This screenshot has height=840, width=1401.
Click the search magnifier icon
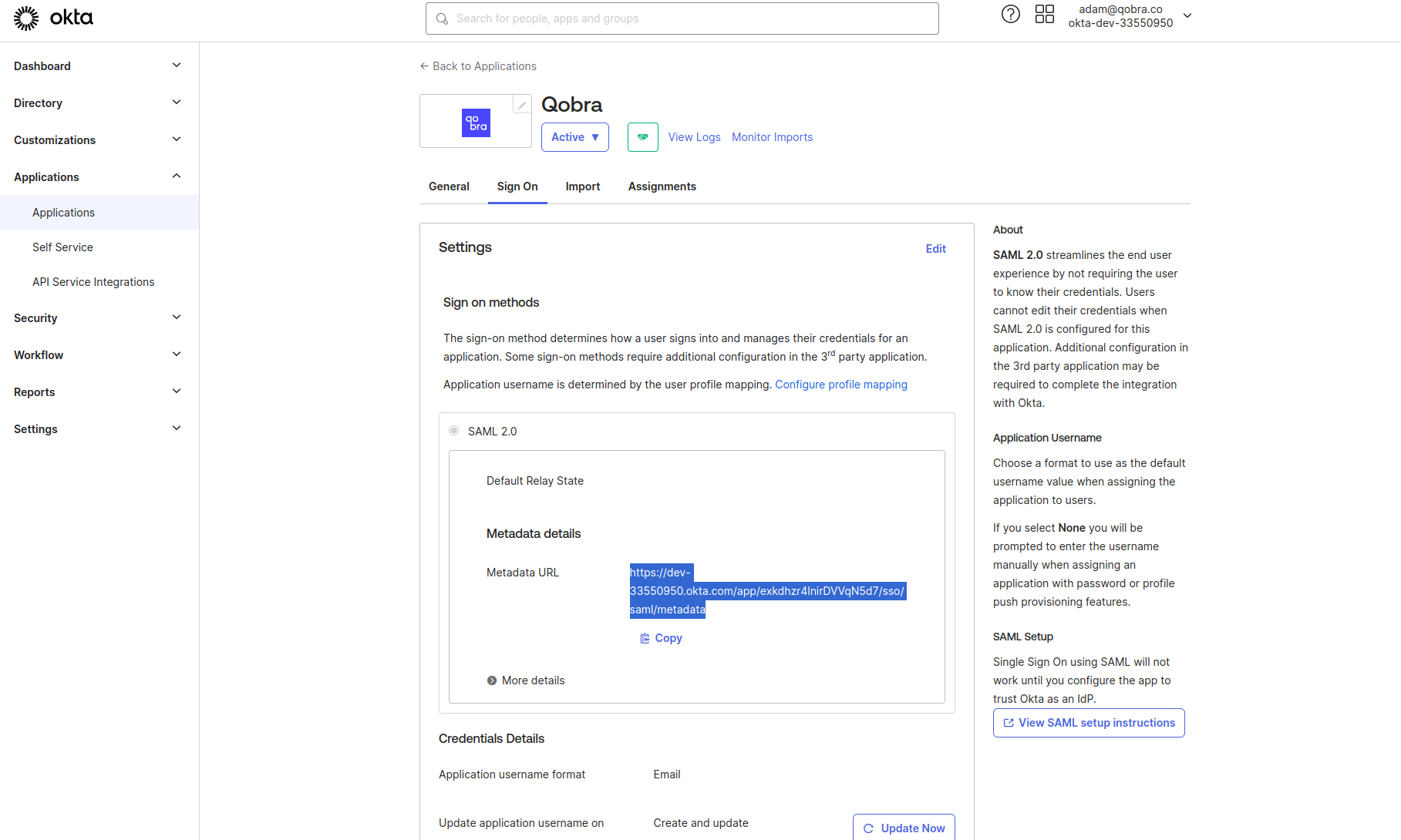click(442, 18)
